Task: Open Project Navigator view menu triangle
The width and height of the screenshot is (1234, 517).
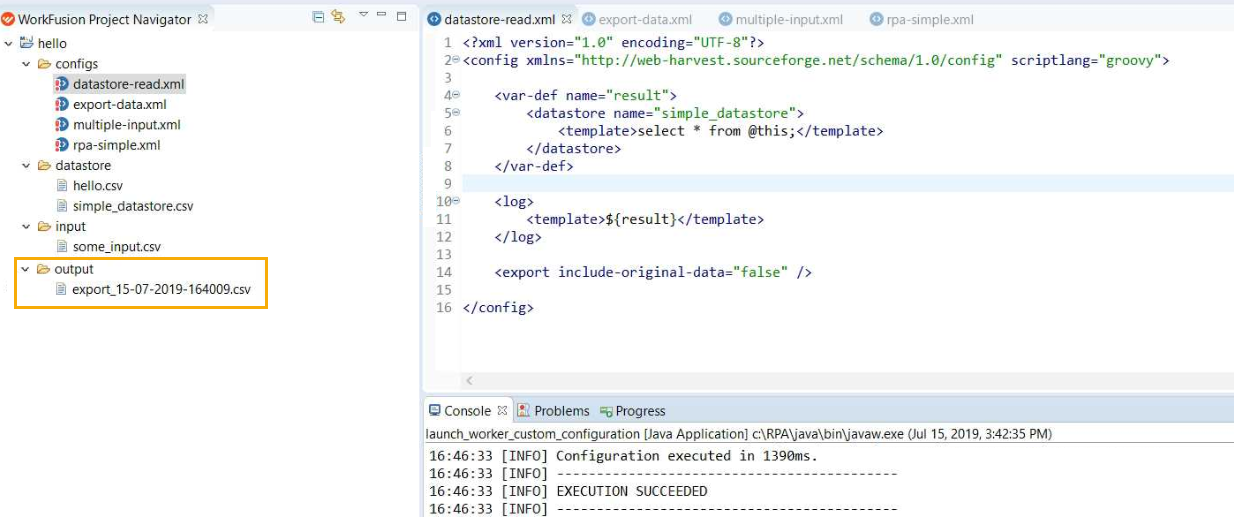Action: click(x=363, y=15)
